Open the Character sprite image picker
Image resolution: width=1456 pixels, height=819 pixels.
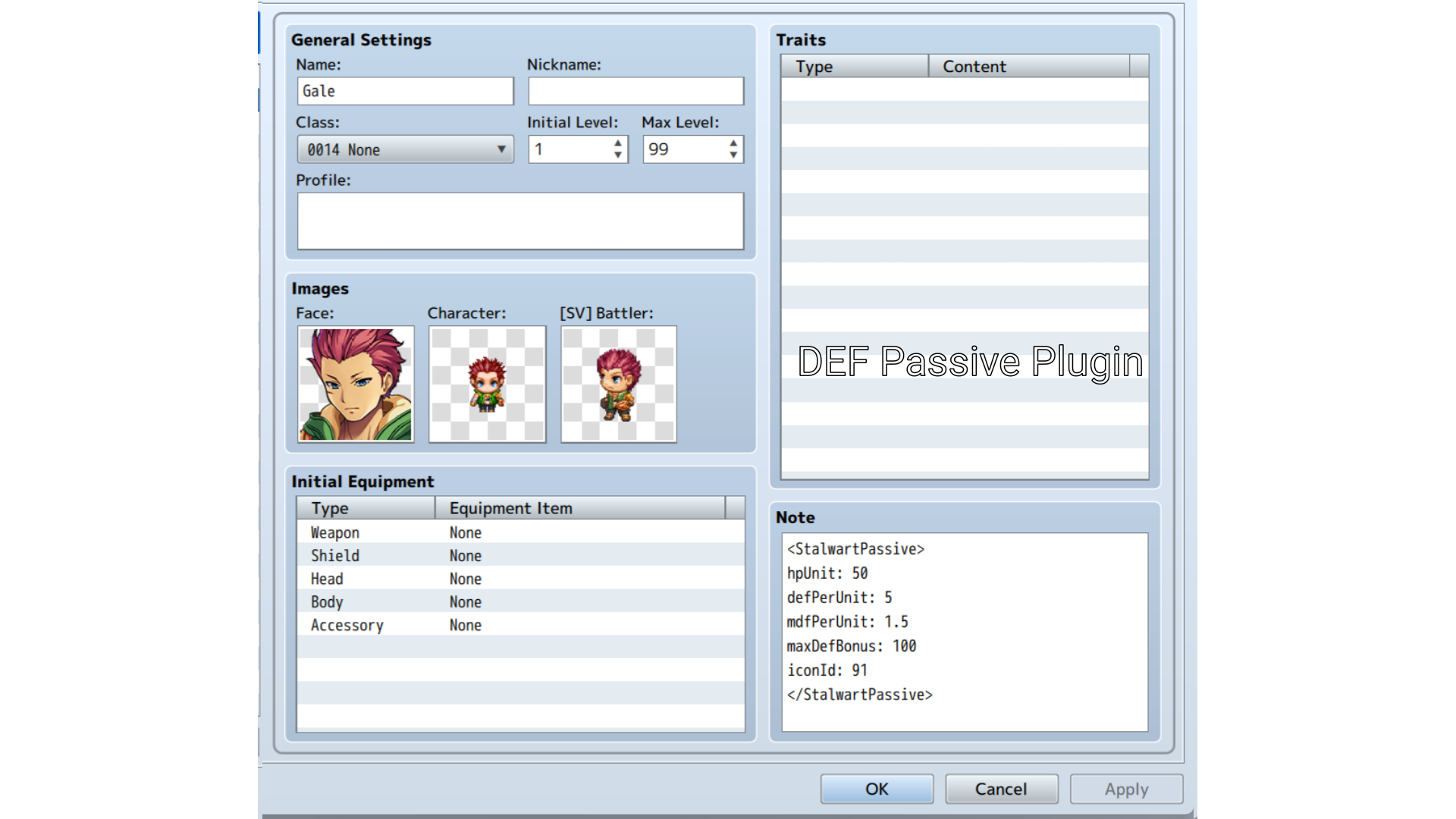coord(487,384)
